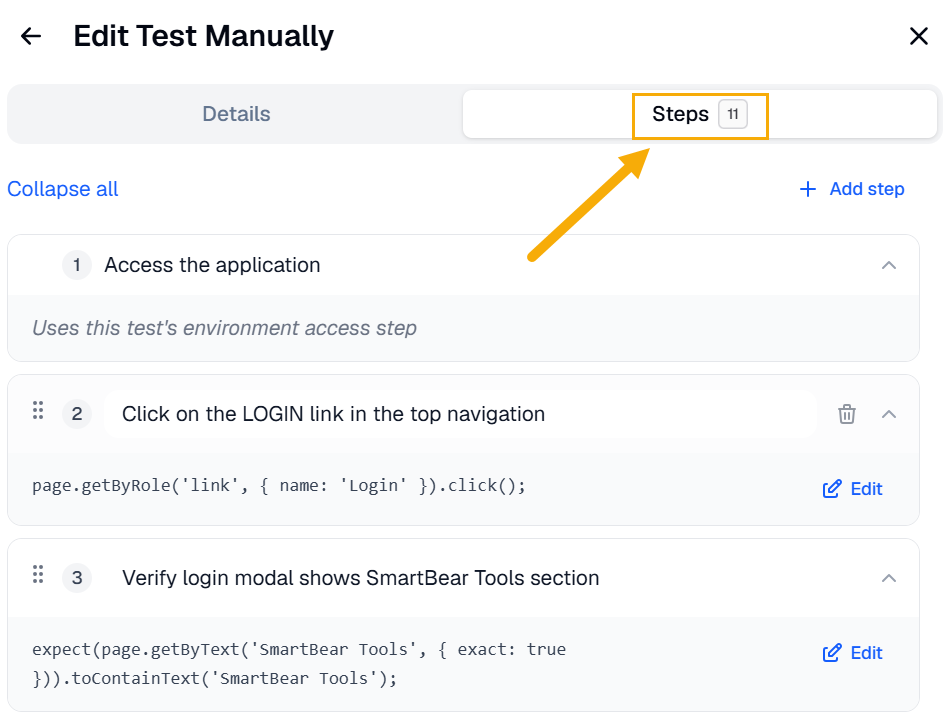Viewport: 951px width, 721px height.
Task: Click the expect SmartBear Tools code snippet
Action: click(299, 664)
